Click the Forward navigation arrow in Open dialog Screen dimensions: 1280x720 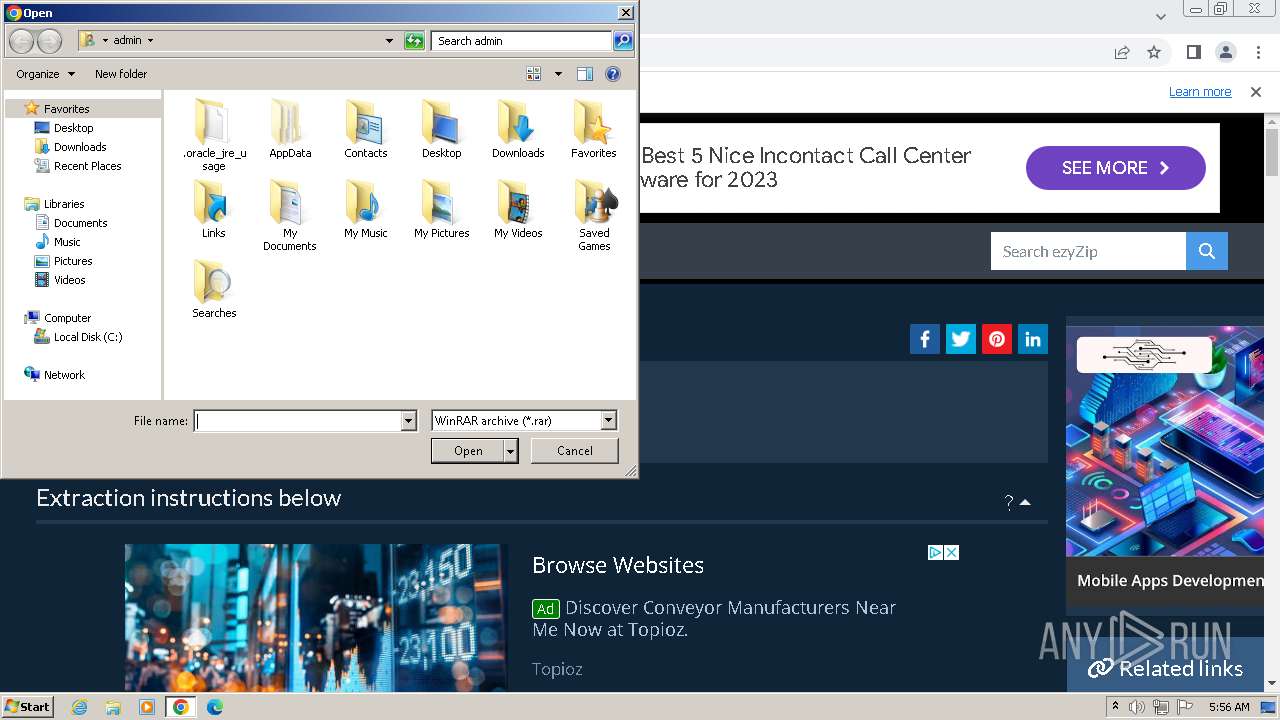(49, 41)
